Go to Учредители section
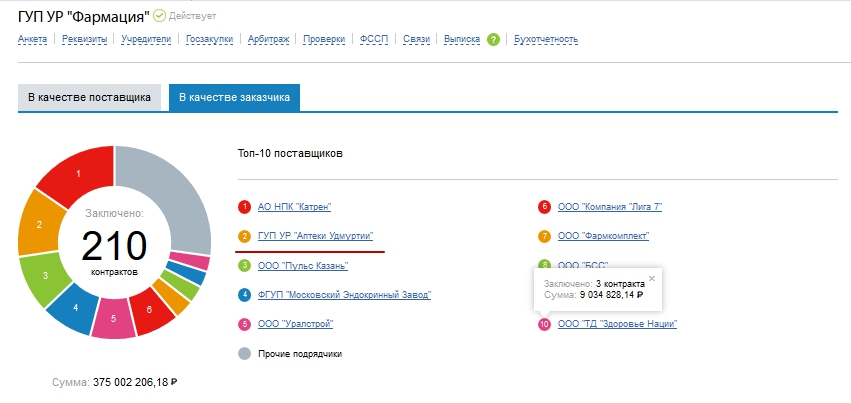 pos(146,39)
